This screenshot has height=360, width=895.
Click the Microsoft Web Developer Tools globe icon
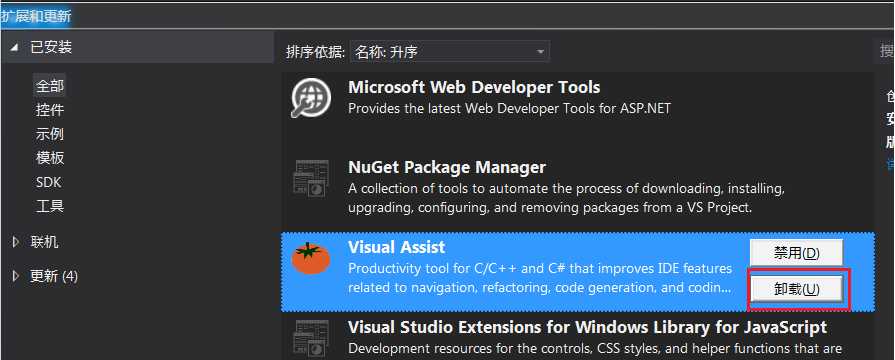pyautogui.click(x=310, y=98)
